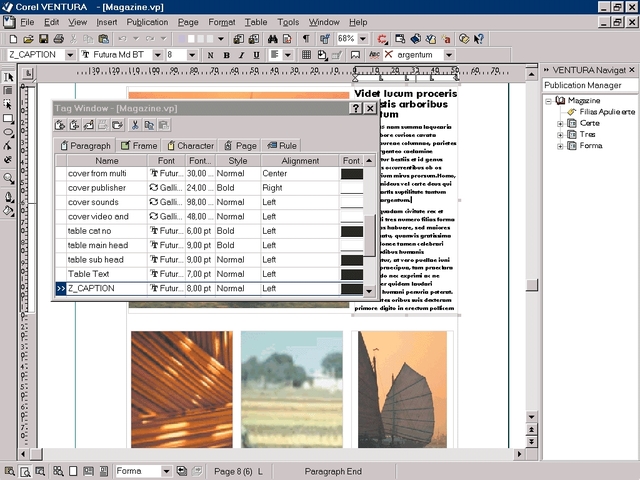Open the Futura Md BT font dropdown
The width and height of the screenshot is (640, 480).
pyautogui.click(x=158, y=55)
